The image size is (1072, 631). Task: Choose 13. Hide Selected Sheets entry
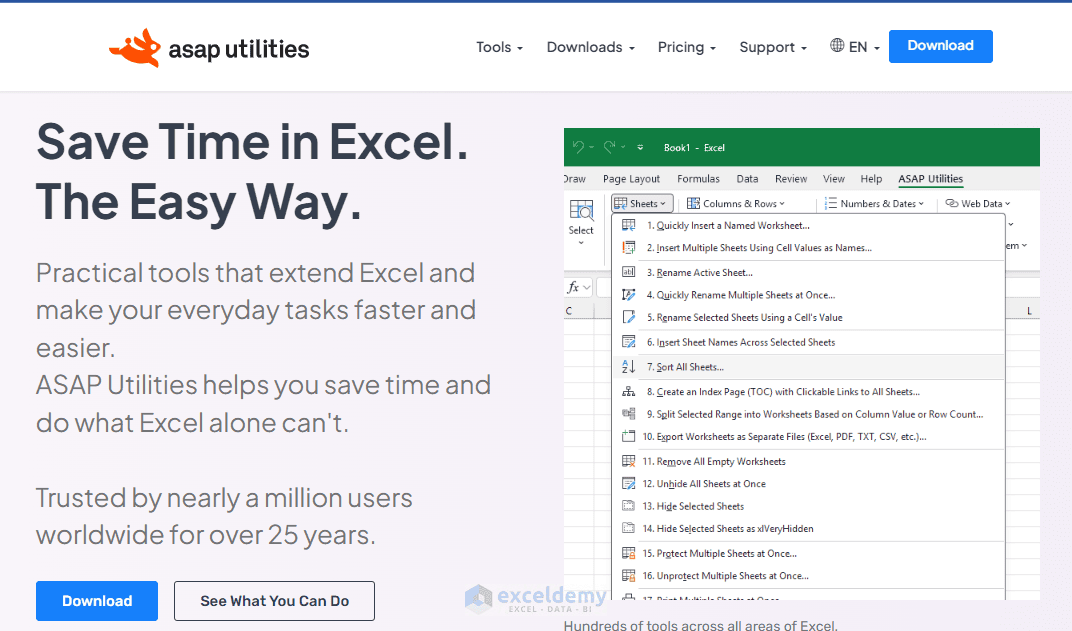click(x=809, y=506)
